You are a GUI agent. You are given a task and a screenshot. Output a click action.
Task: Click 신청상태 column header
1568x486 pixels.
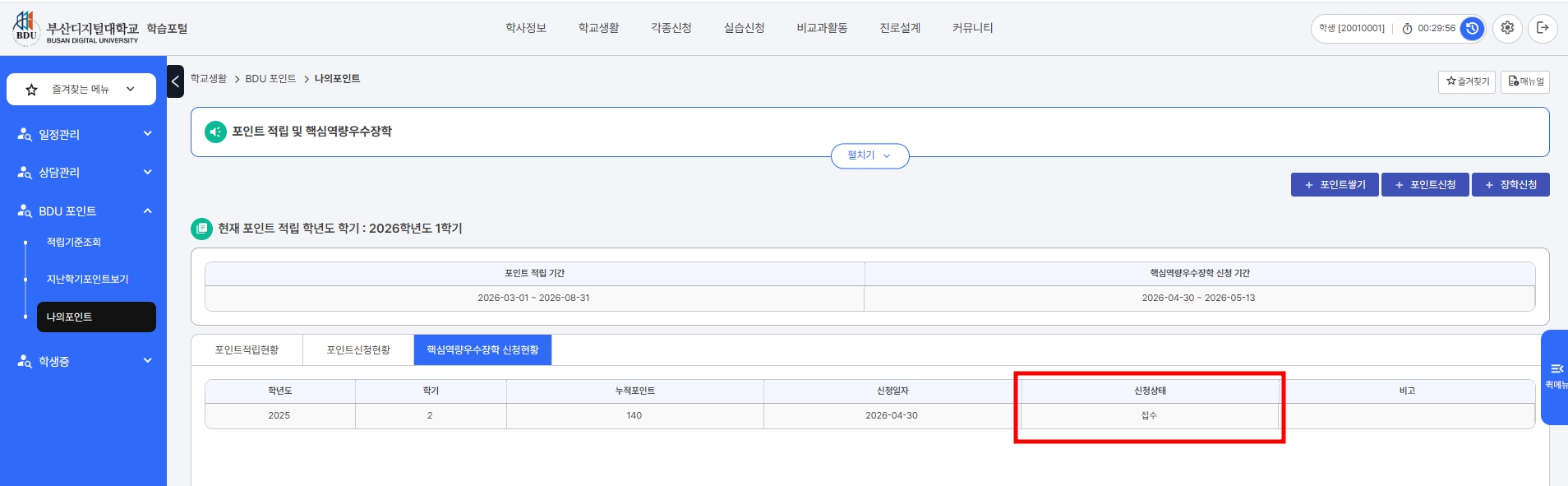pyautogui.click(x=1150, y=391)
